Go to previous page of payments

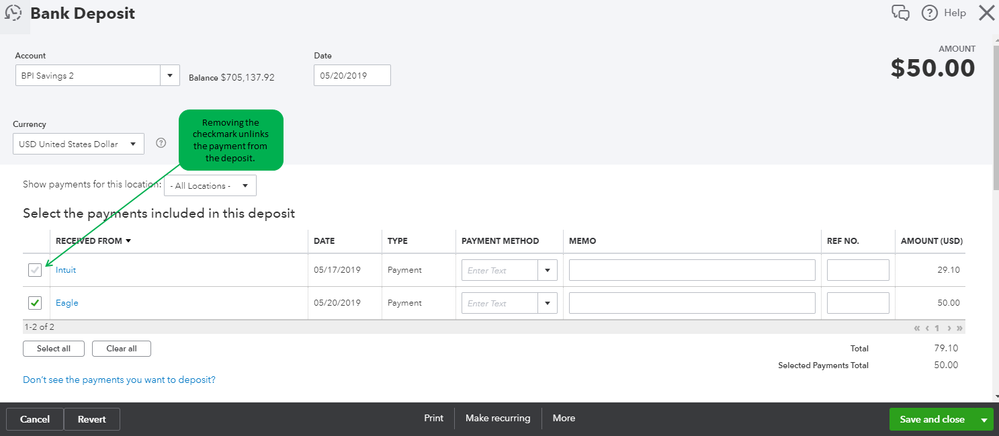click(927, 328)
